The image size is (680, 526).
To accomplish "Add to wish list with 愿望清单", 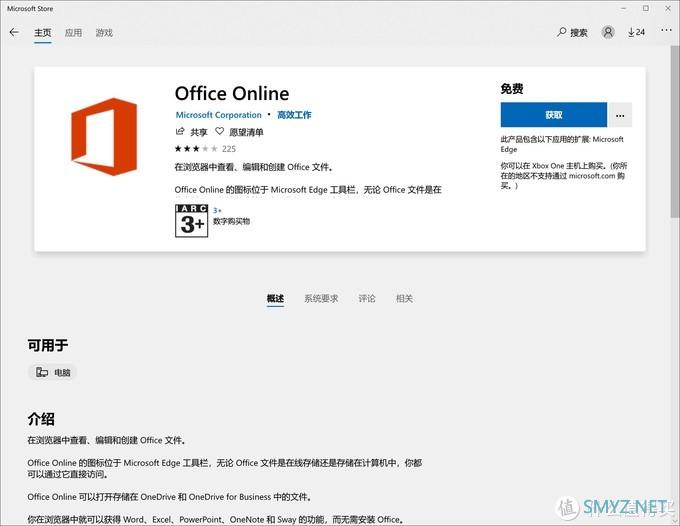I will (x=239, y=132).
